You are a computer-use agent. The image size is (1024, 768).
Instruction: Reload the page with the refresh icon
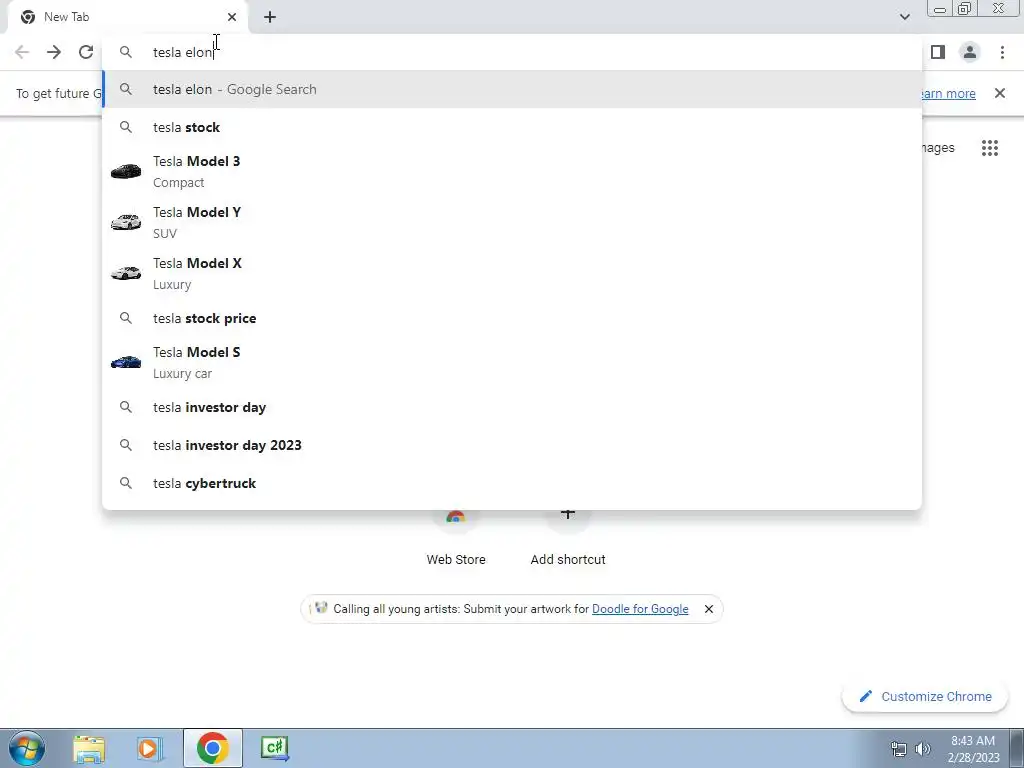tap(86, 52)
